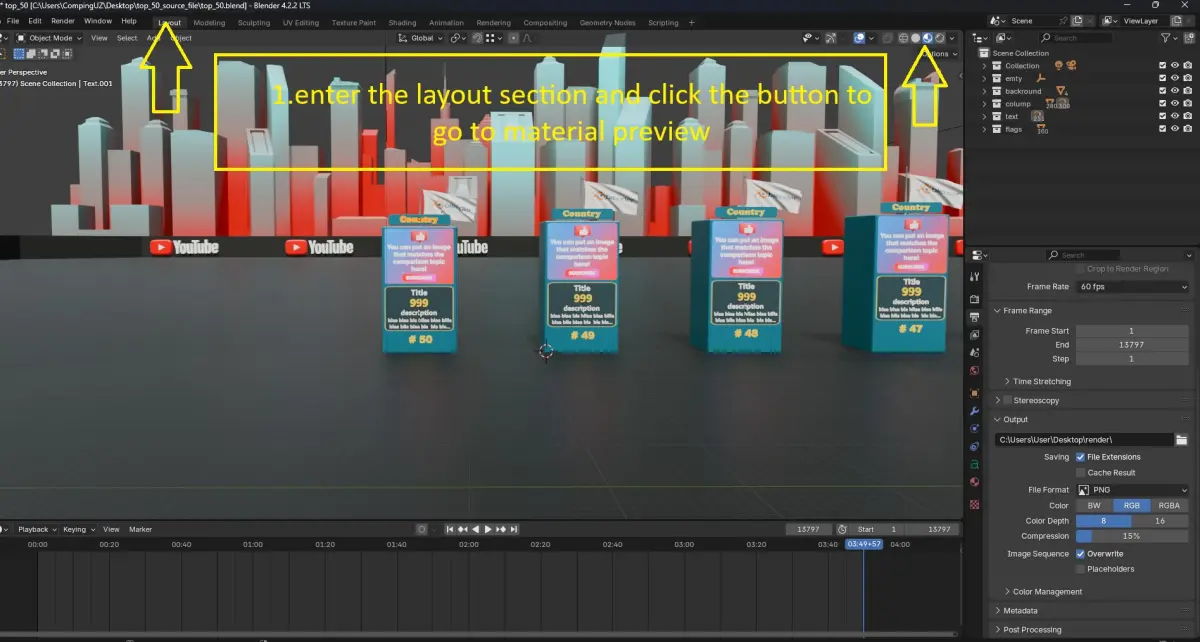1200x642 pixels.
Task: Open the viewport Select menu
Action: [127, 38]
